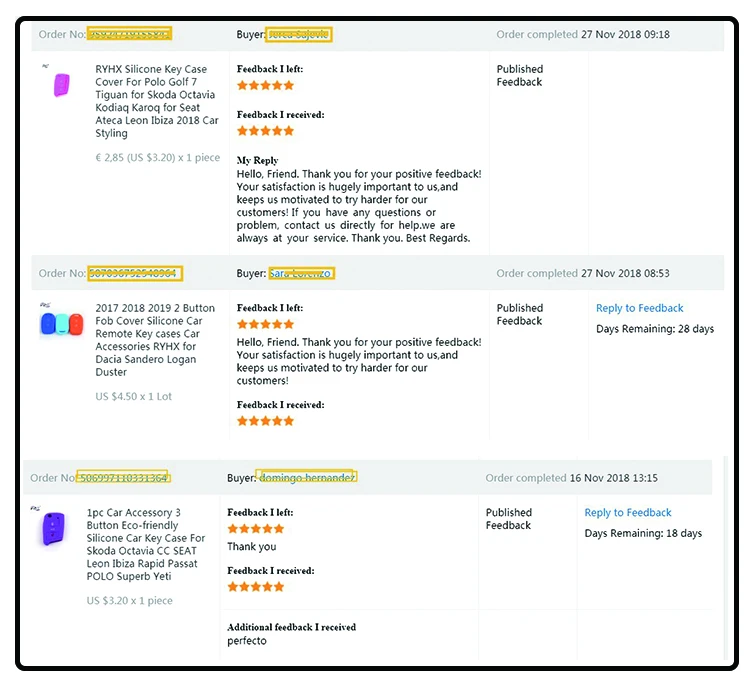Click buyer name on the 27 Nov 09:18 order

(x=299, y=34)
